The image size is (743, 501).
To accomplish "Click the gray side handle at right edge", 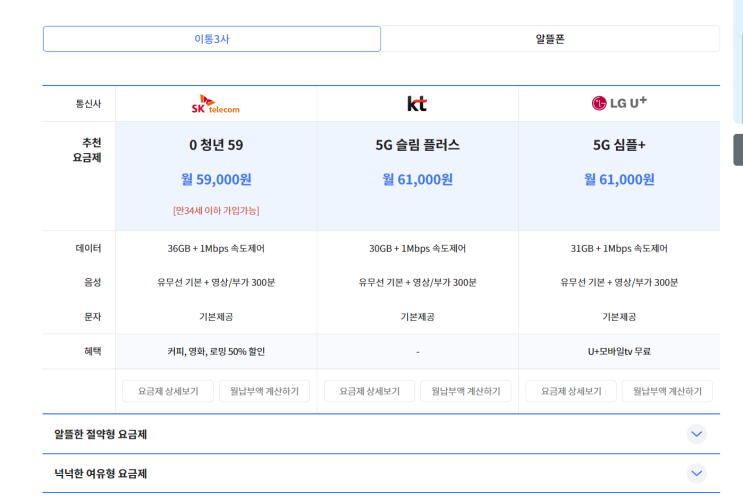I will click(738, 149).
